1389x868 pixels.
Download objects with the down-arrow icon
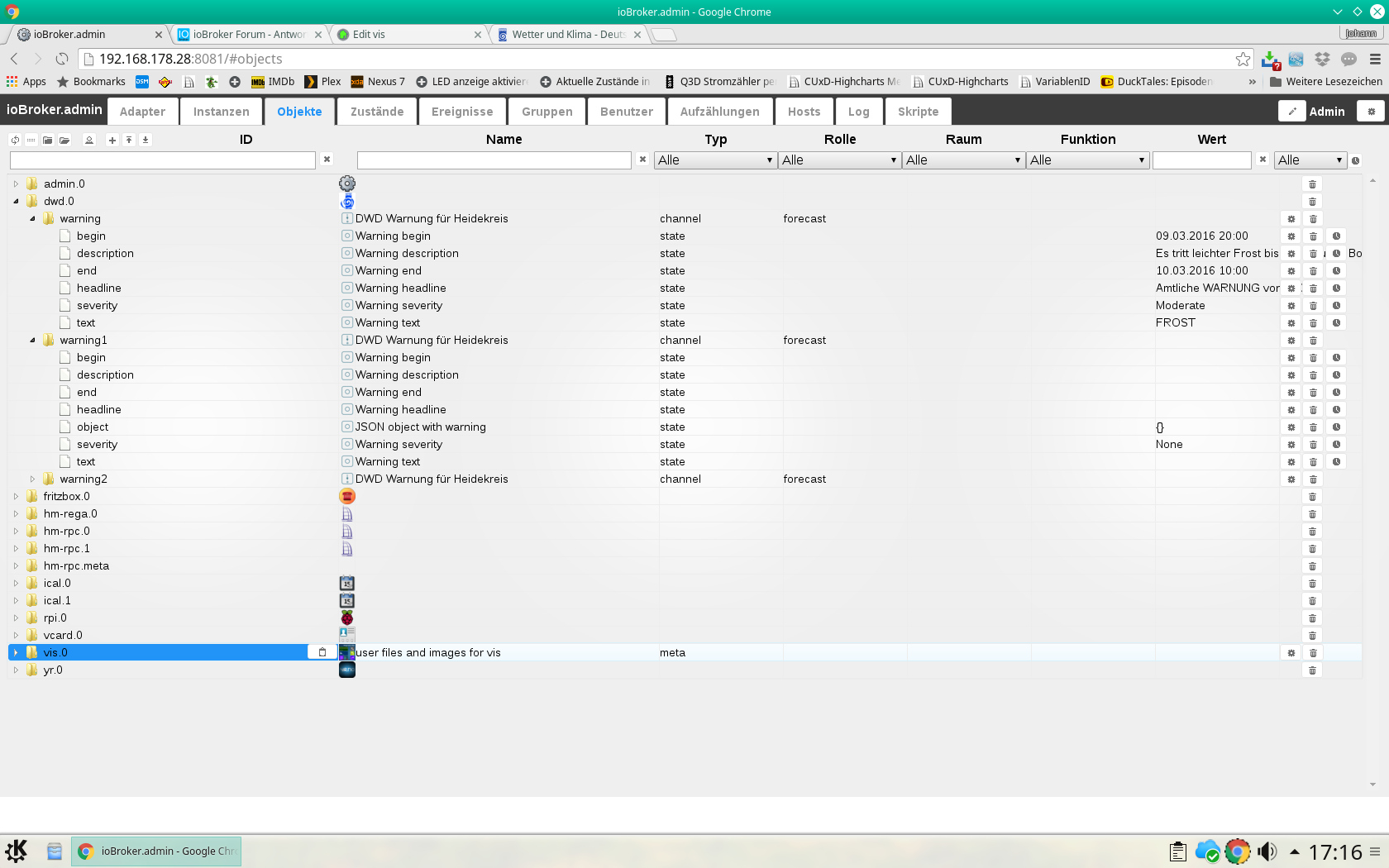(x=146, y=140)
